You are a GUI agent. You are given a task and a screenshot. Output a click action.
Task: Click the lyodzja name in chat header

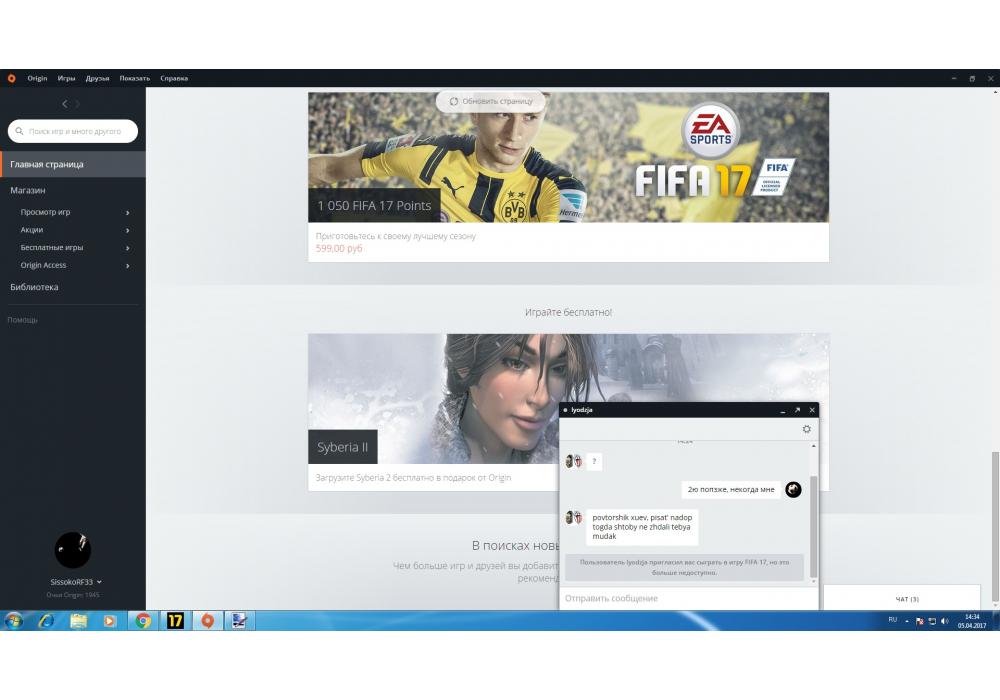(x=582, y=410)
